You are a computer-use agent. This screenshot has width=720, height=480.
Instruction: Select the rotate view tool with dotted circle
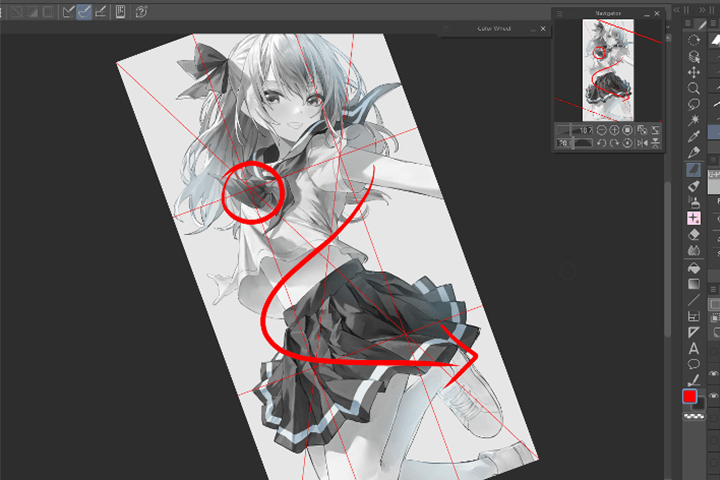tap(694, 40)
